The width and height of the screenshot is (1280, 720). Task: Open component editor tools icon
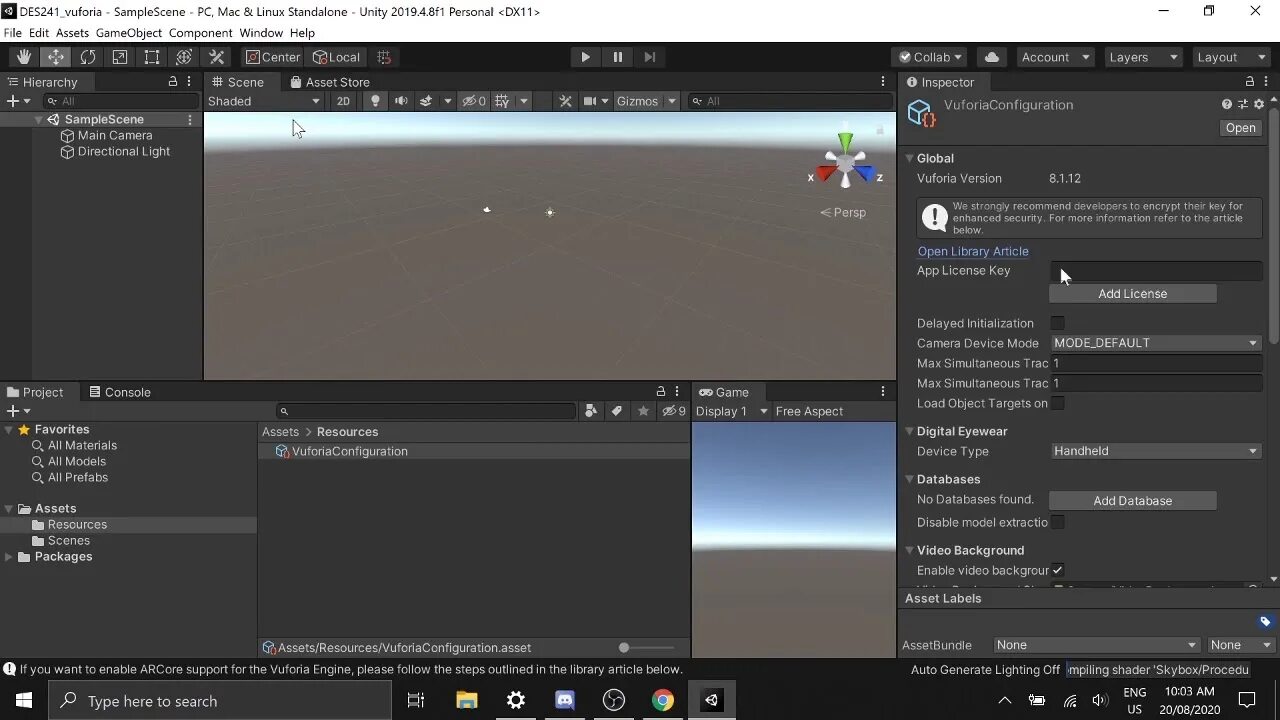[565, 101]
